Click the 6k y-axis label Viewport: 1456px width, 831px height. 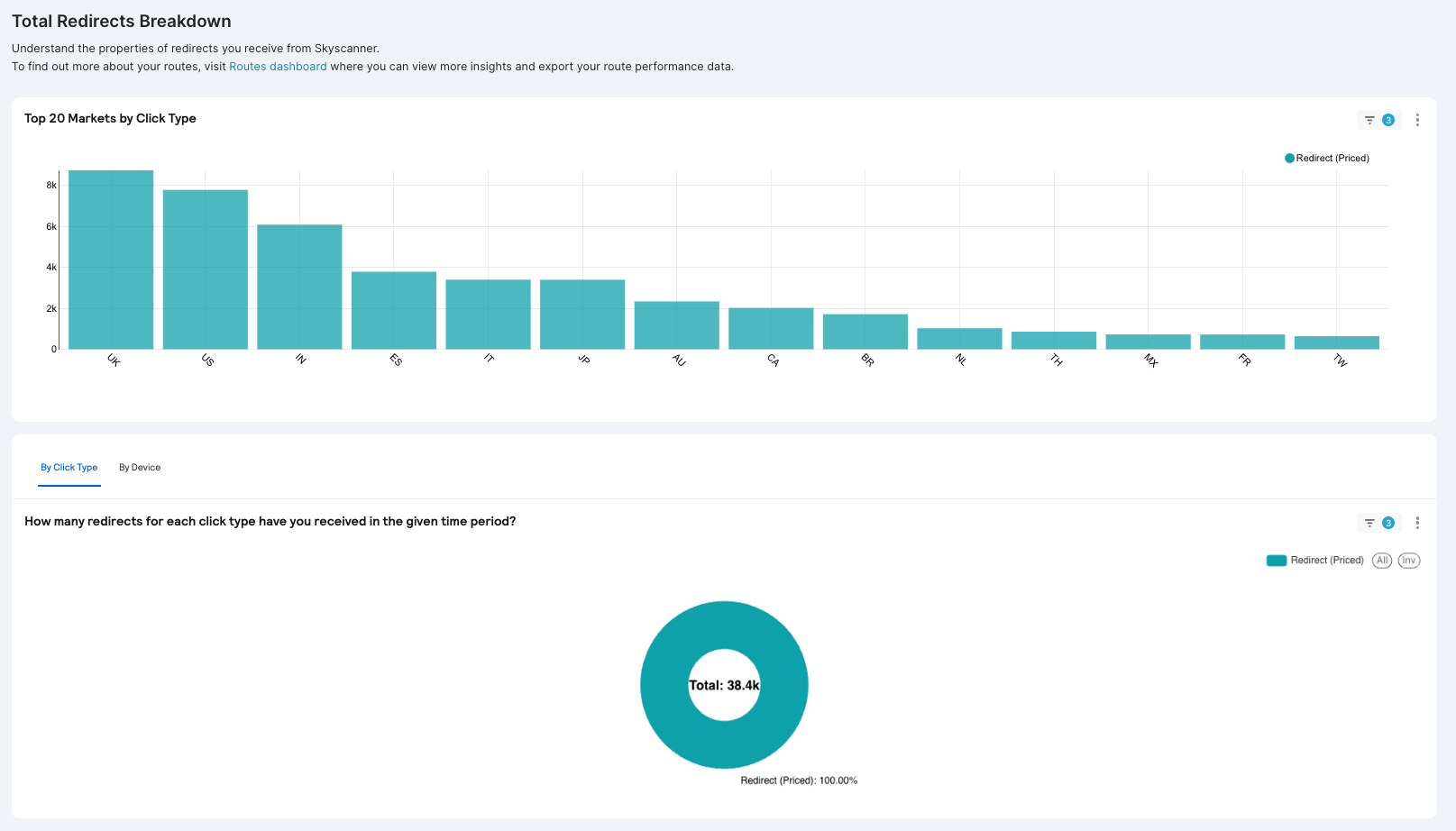pos(51,226)
